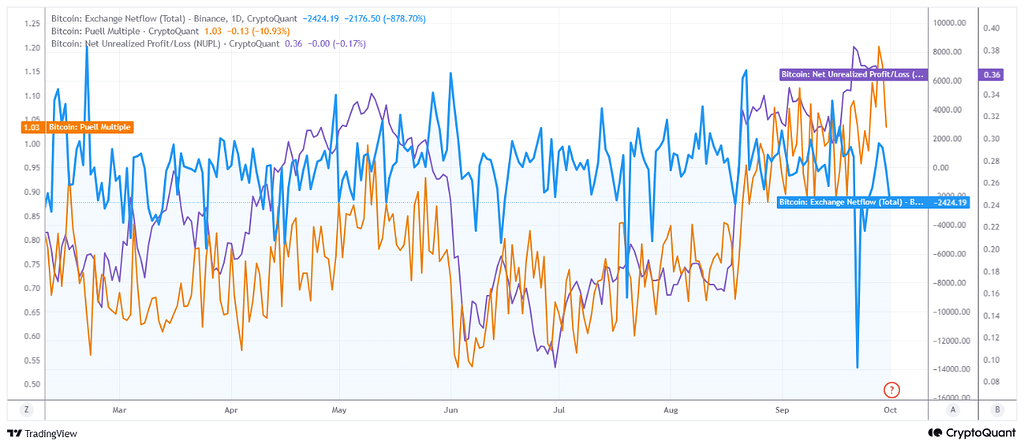Viewport: 1024px width, 446px height.
Task: Click the Mar label on time axis
Action: coord(119,411)
